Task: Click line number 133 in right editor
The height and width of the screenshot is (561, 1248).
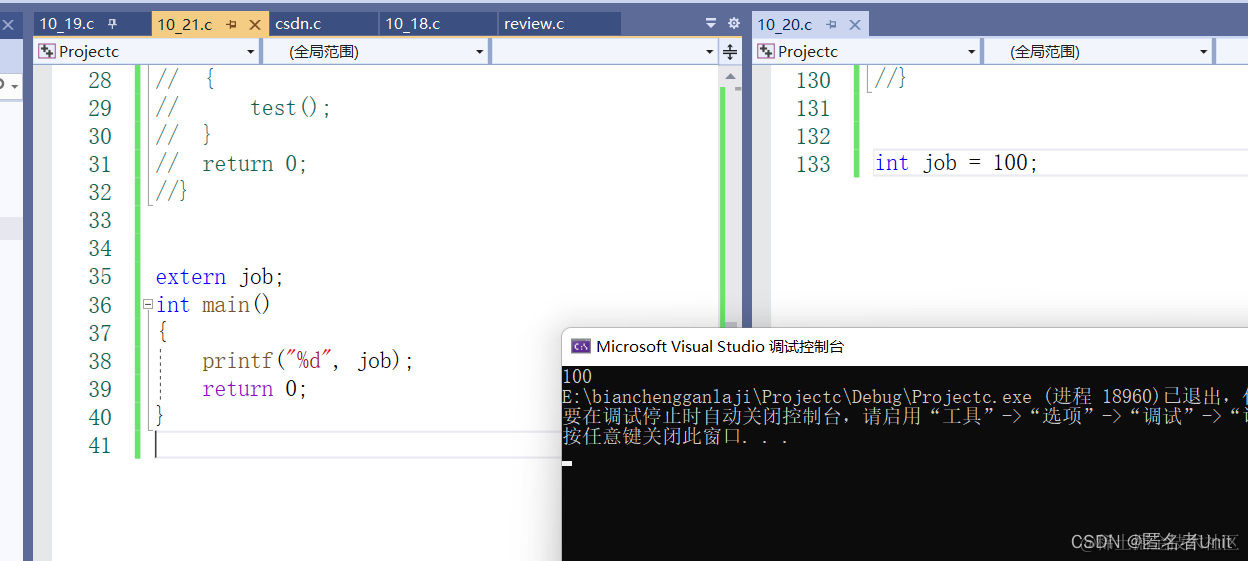Action: tap(813, 164)
